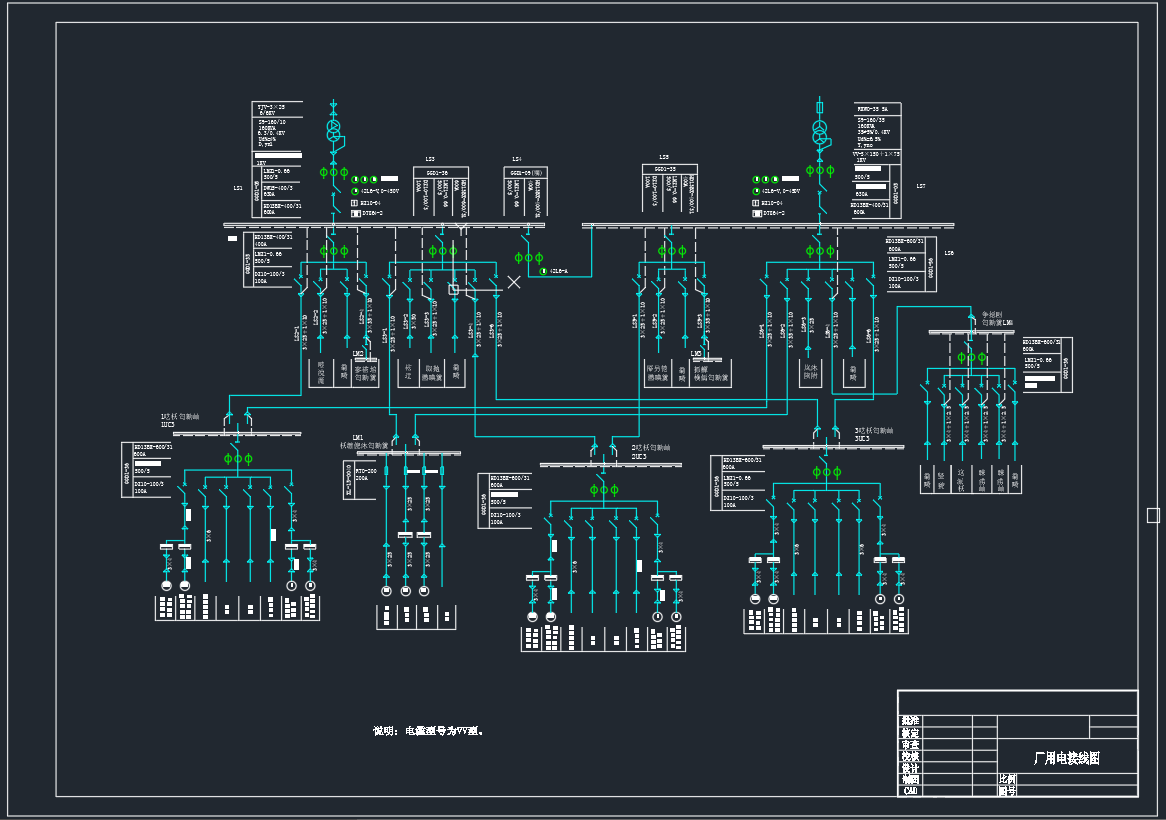
Task: Select green current transformers below right transformer
Action: (x=820, y=170)
